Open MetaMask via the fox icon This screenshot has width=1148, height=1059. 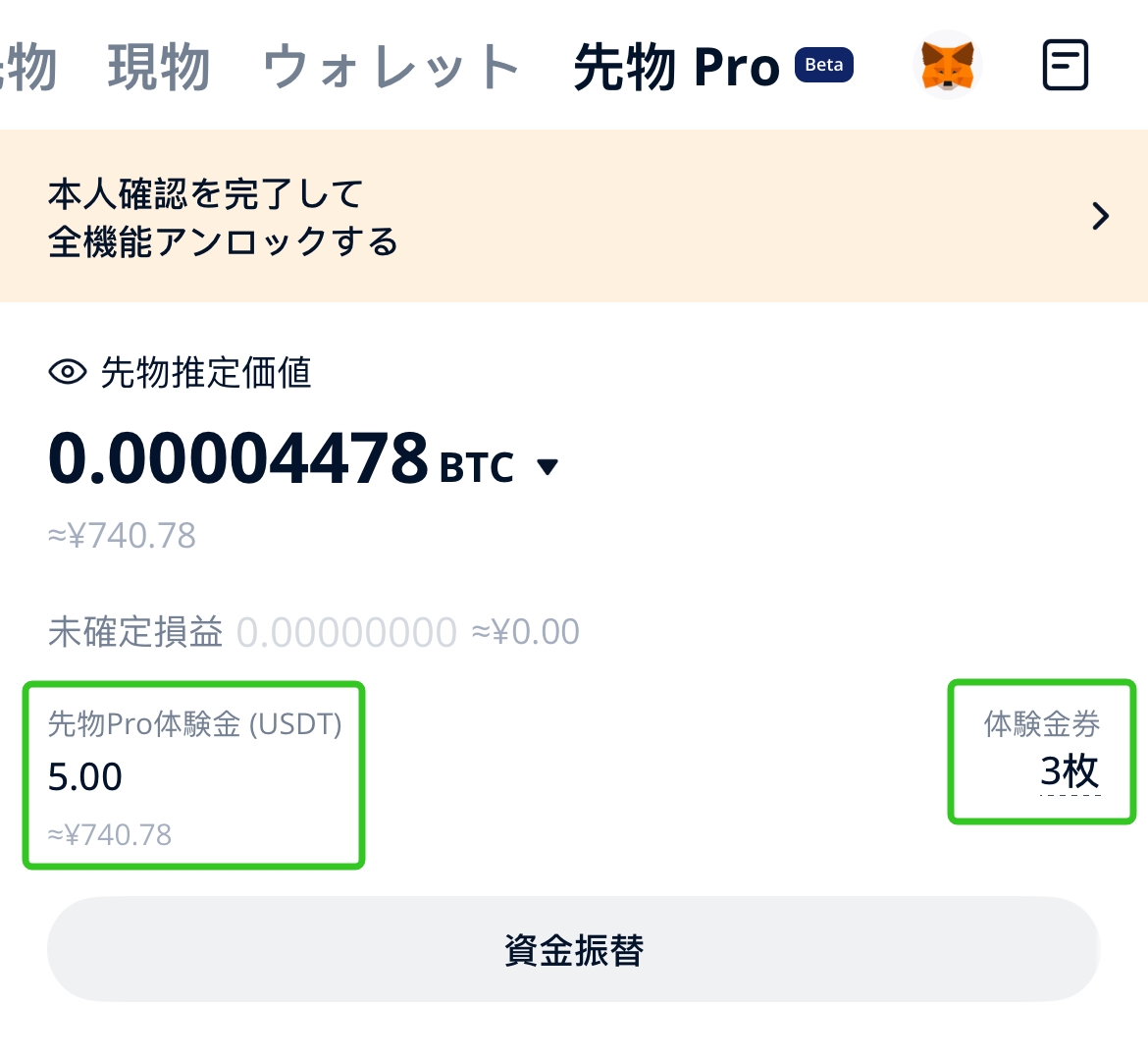(946, 65)
